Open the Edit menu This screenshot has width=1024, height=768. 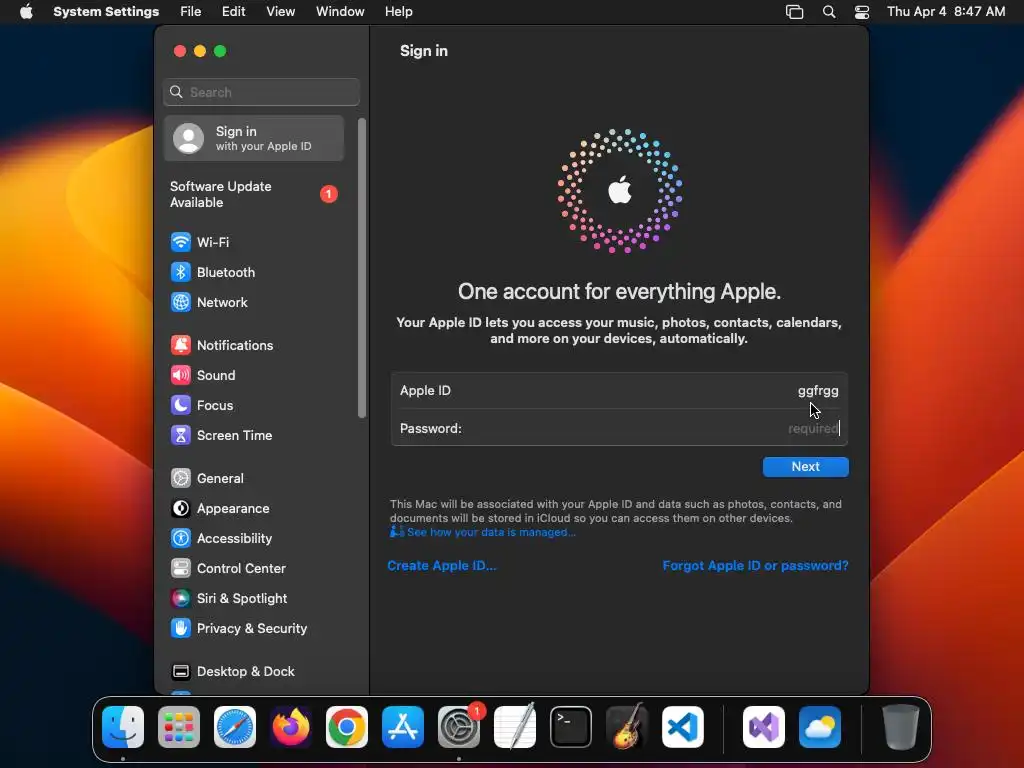(x=234, y=12)
